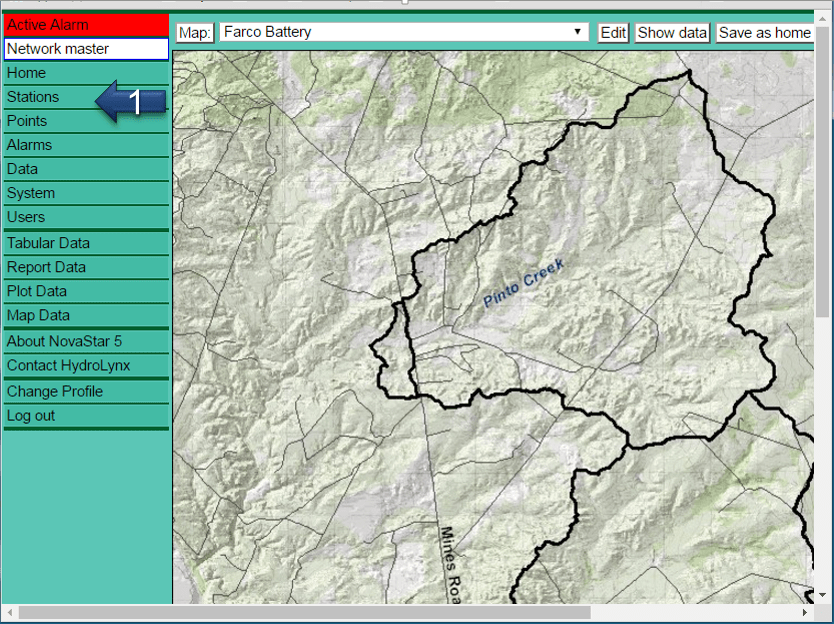Log out of the application
The image size is (834, 624).
pyautogui.click(x=31, y=415)
